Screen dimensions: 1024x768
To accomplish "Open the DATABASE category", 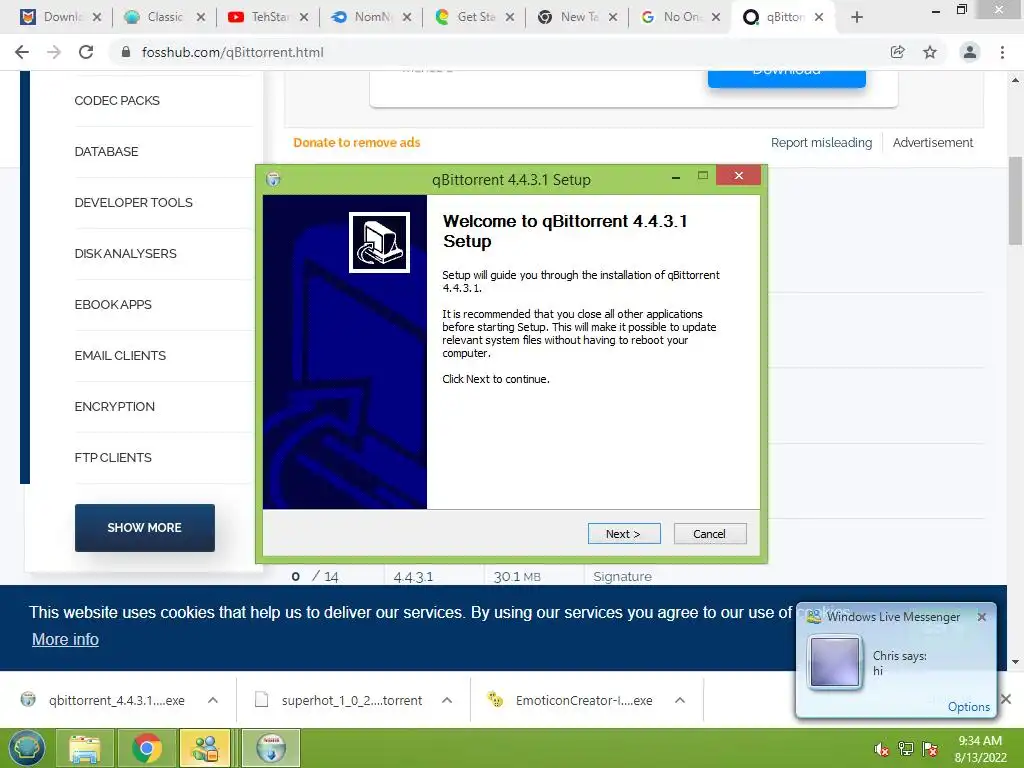I will click(106, 152).
